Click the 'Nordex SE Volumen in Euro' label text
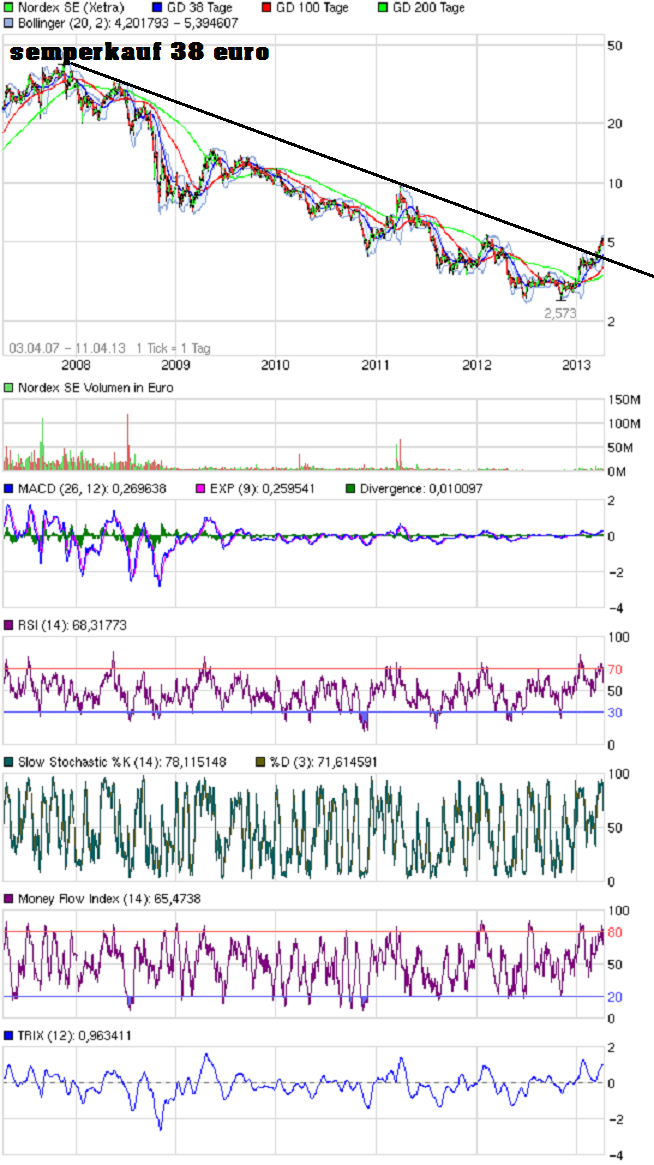 [x=96, y=387]
